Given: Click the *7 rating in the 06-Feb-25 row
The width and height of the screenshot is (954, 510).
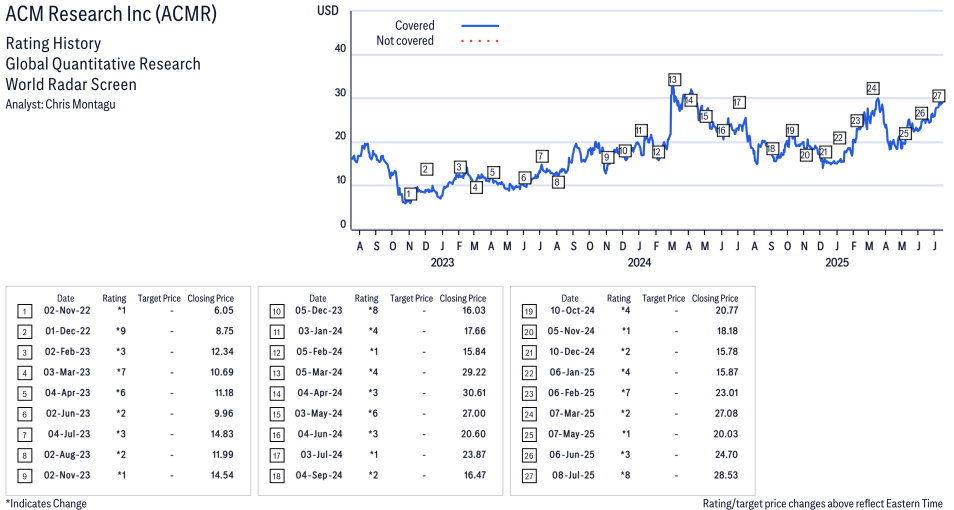Looking at the screenshot, I should (x=625, y=393).
